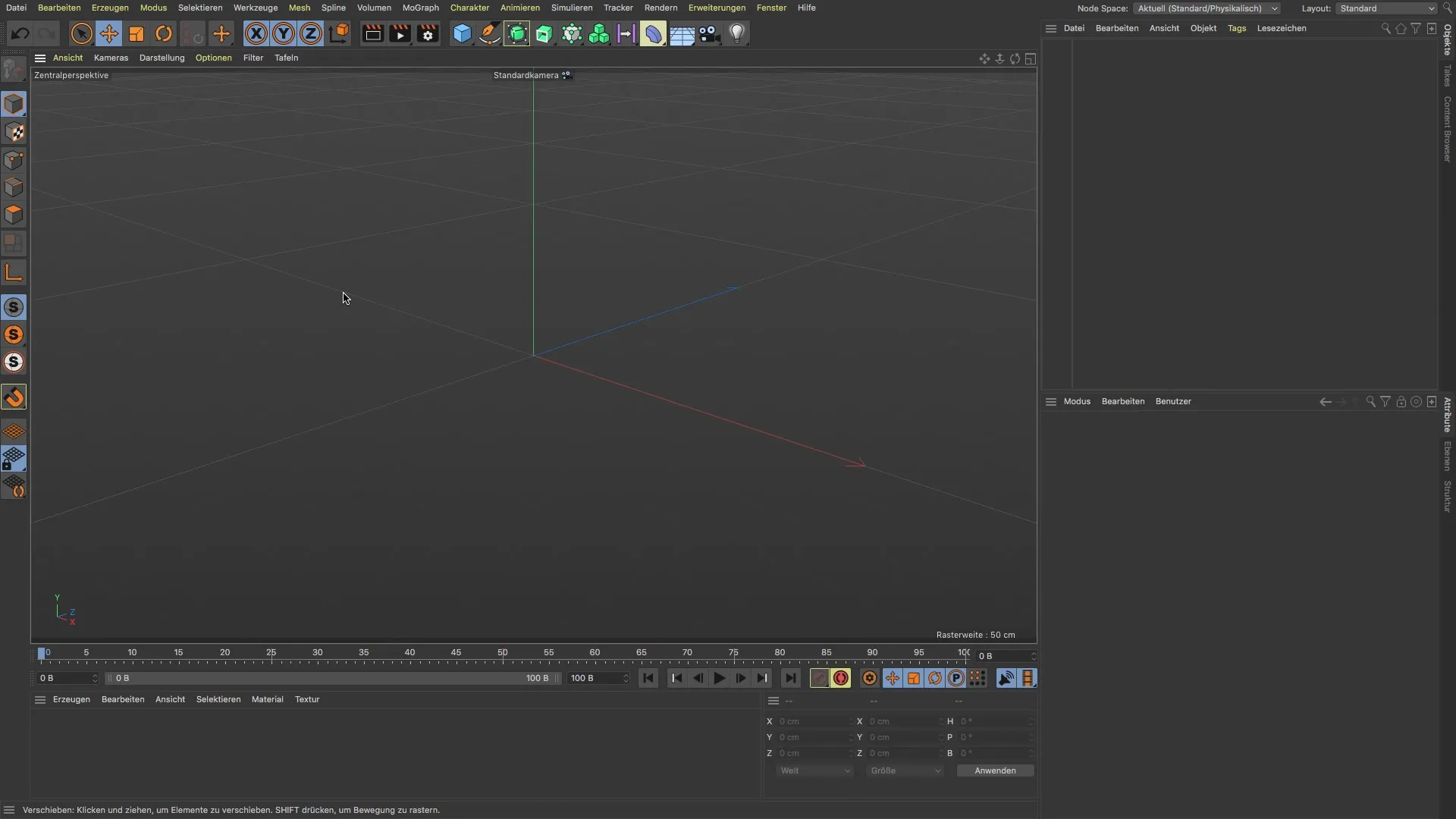The width and height of the screenshot is (1456, 819).
Task: Play the animation forward
Action: (x=720, y=678)
